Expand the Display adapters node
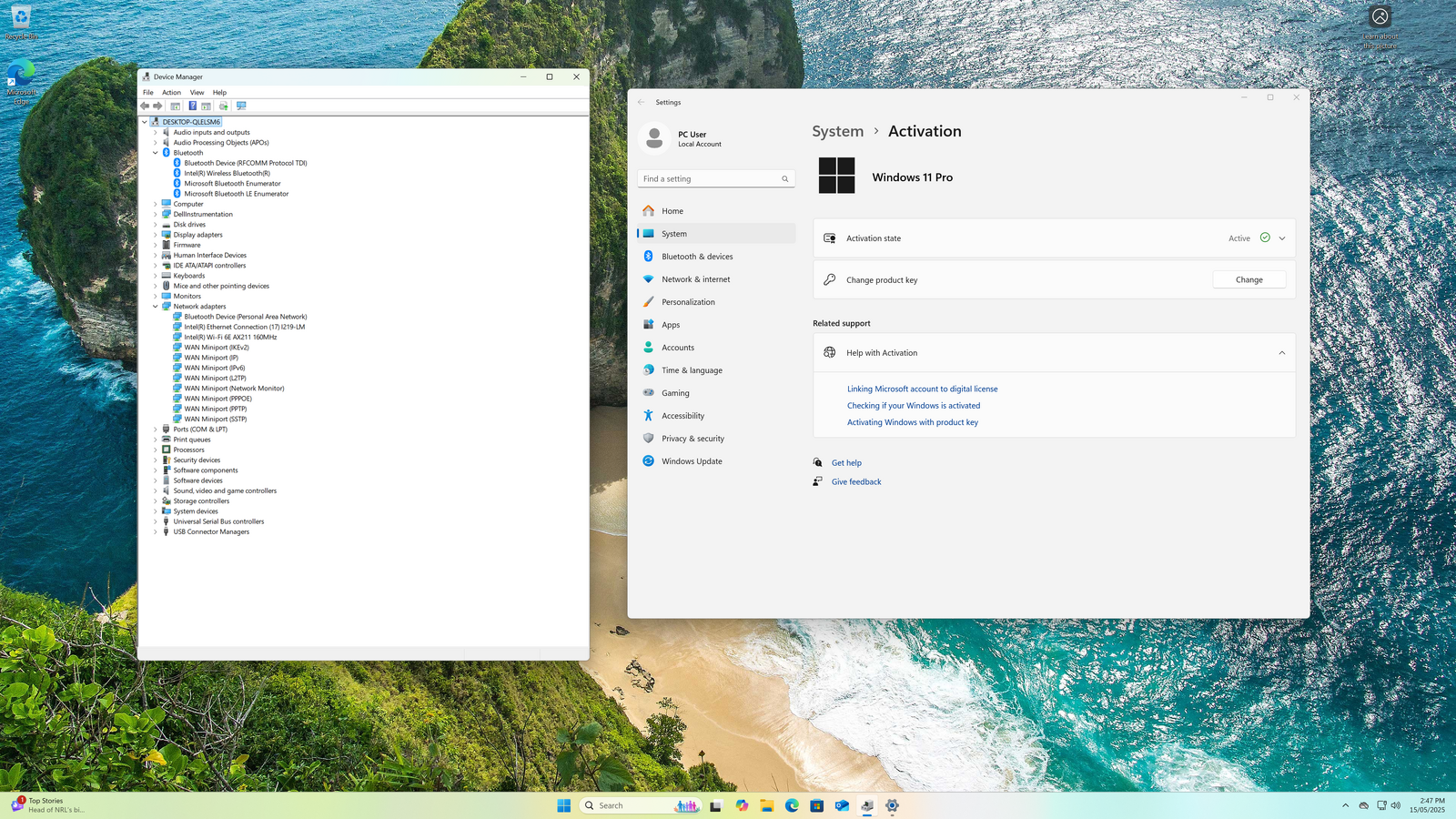 [x=156, y=235]
